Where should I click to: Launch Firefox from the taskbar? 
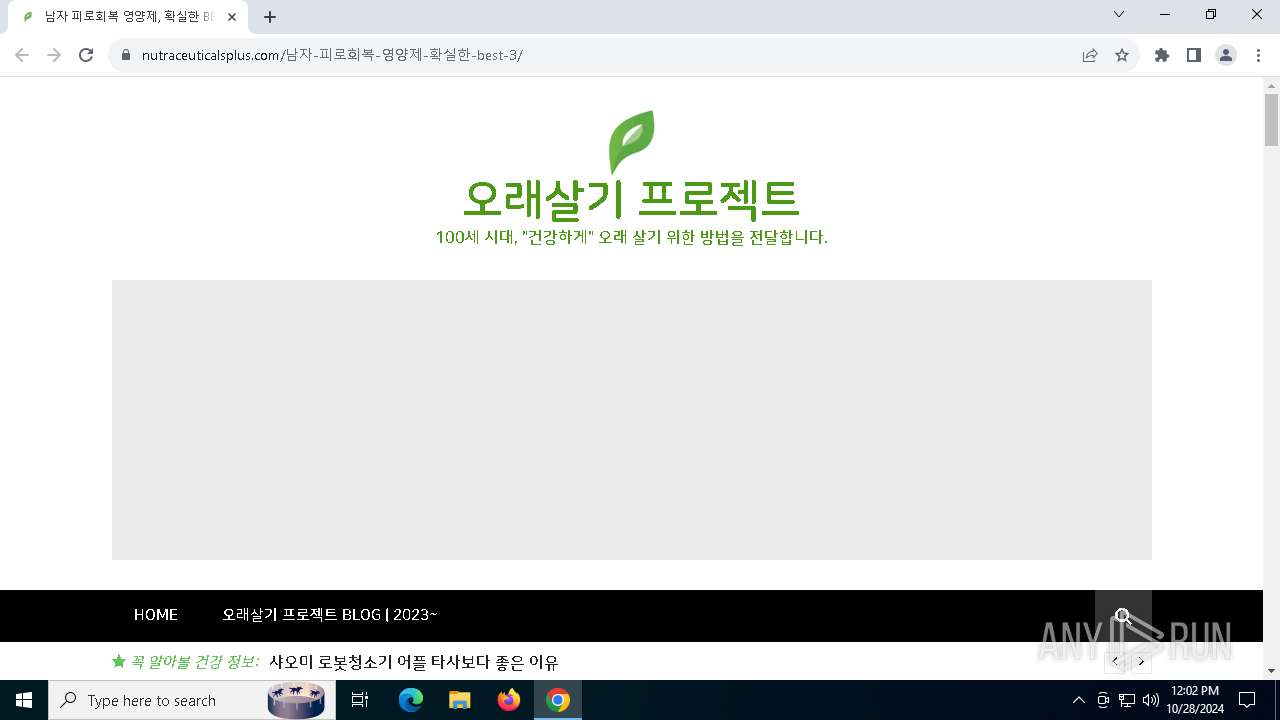coord(509,700)
